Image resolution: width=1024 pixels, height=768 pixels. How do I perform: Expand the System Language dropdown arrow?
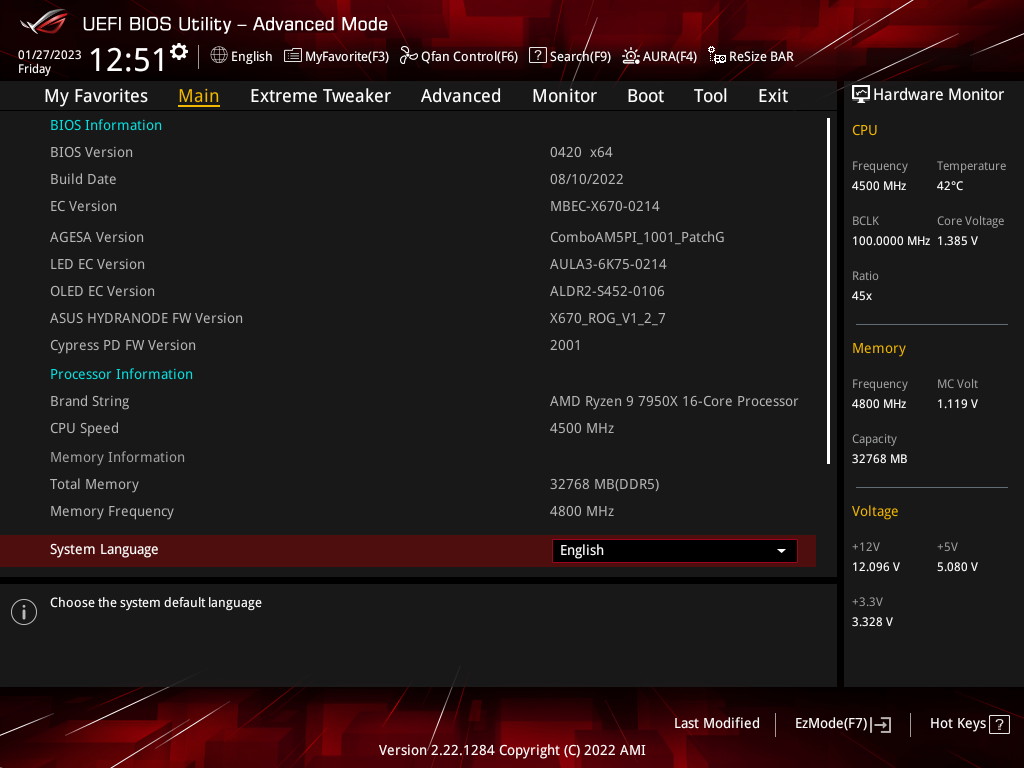(x=781, y=551)
